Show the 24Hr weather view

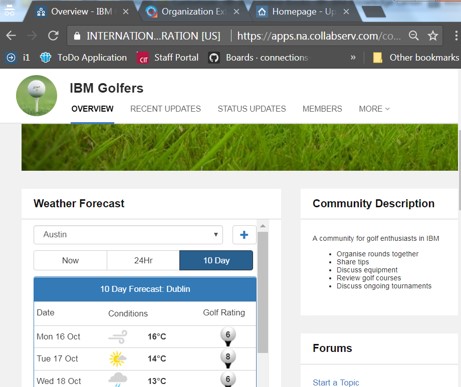[143, 260]
